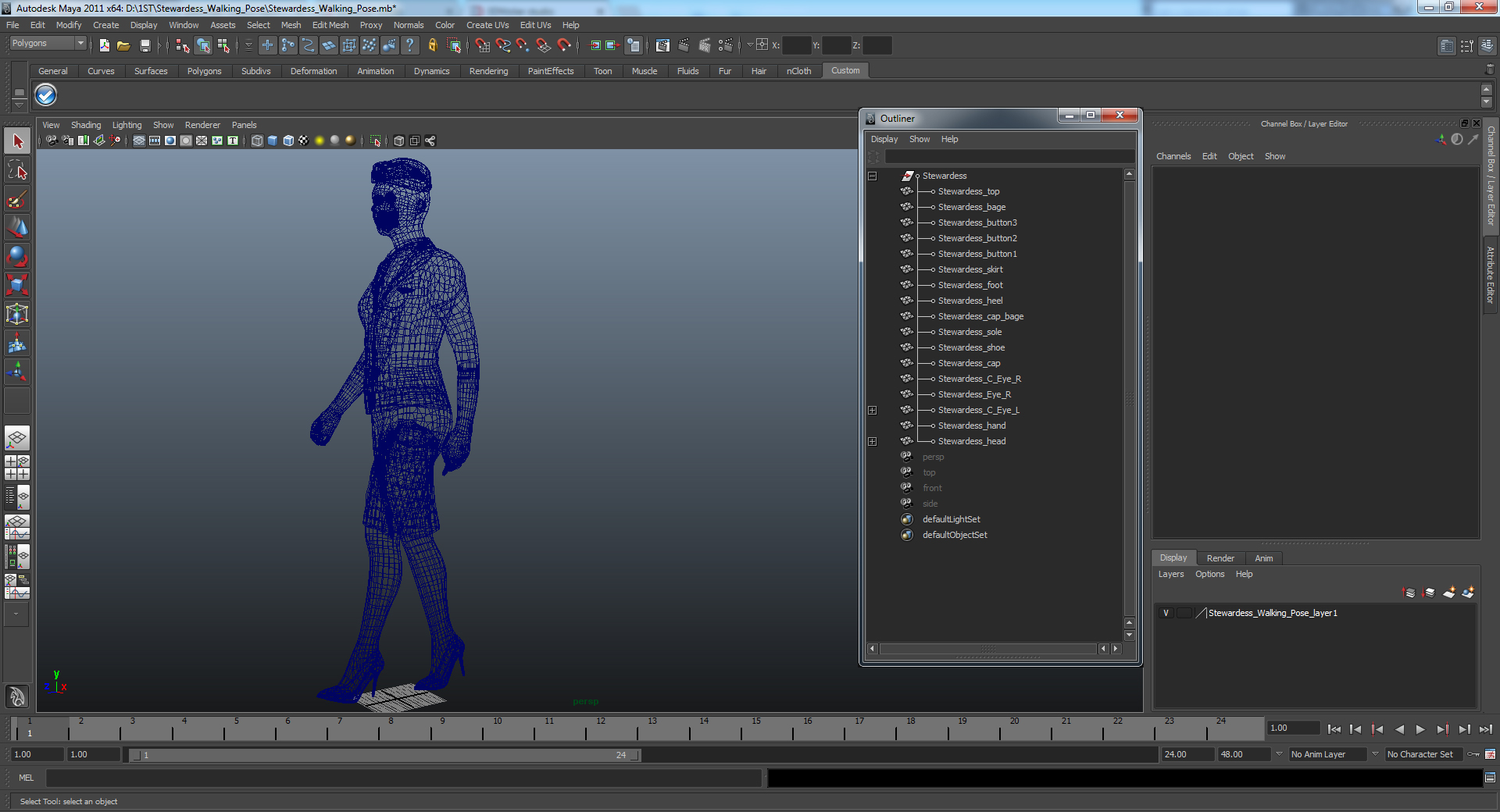Switch to the Rendering shelf tab

pos(488,71)
